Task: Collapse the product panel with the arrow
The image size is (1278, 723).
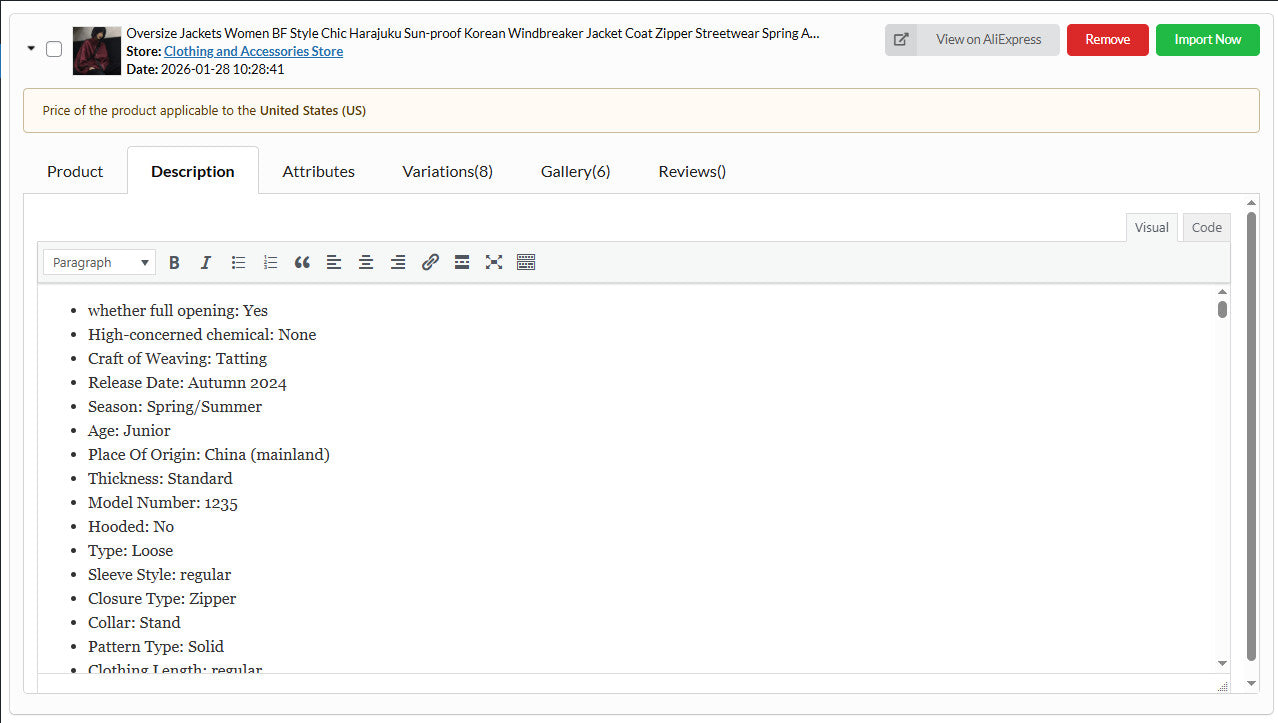Action: point(31,48)
